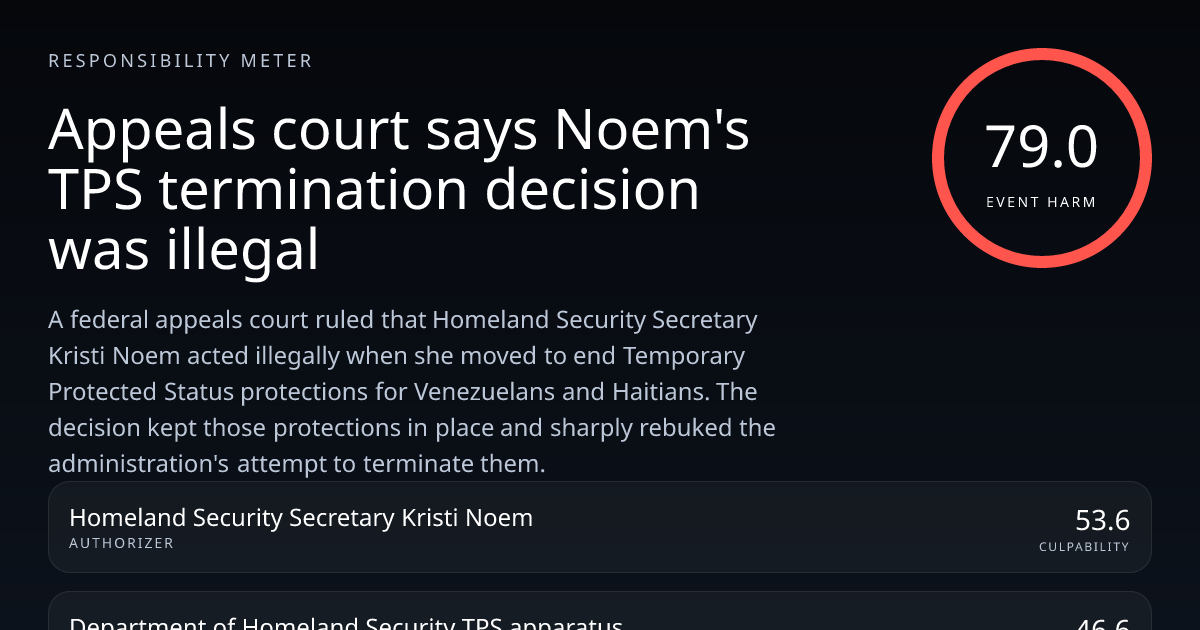Click the 'EVENT HARM' caption in gauge
This screenshot has width=1200, height=630.
coord(1041,202)
